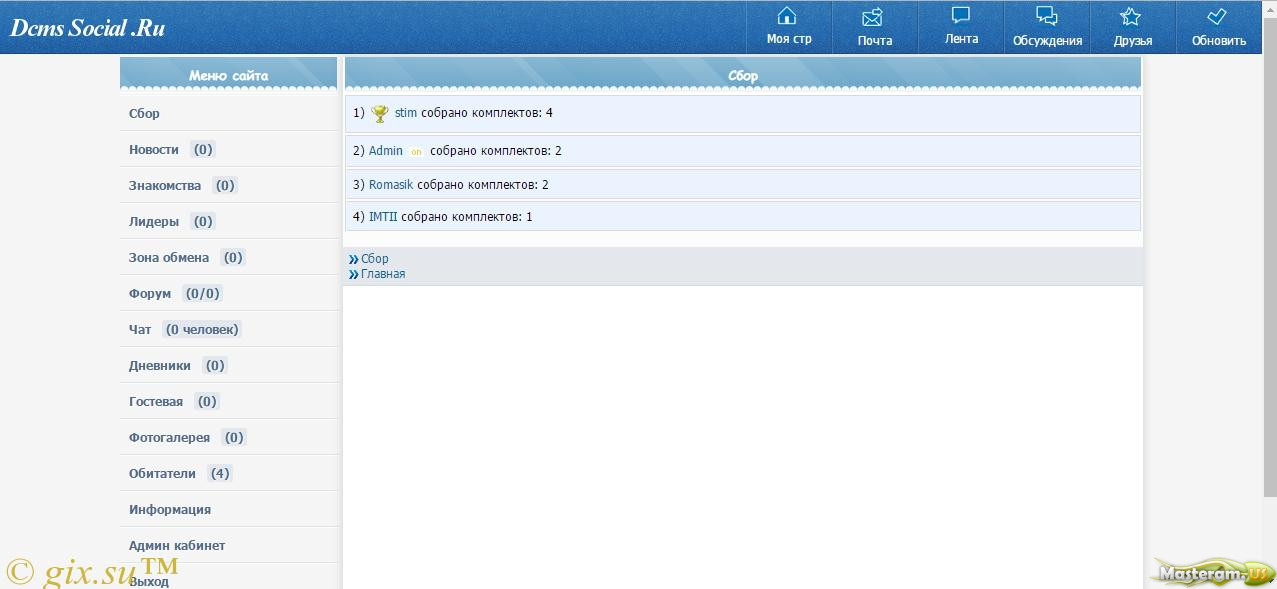This screenshot has height=589, width=1277.
Task: Open the user profile Romasik
Action: [391, 185]
